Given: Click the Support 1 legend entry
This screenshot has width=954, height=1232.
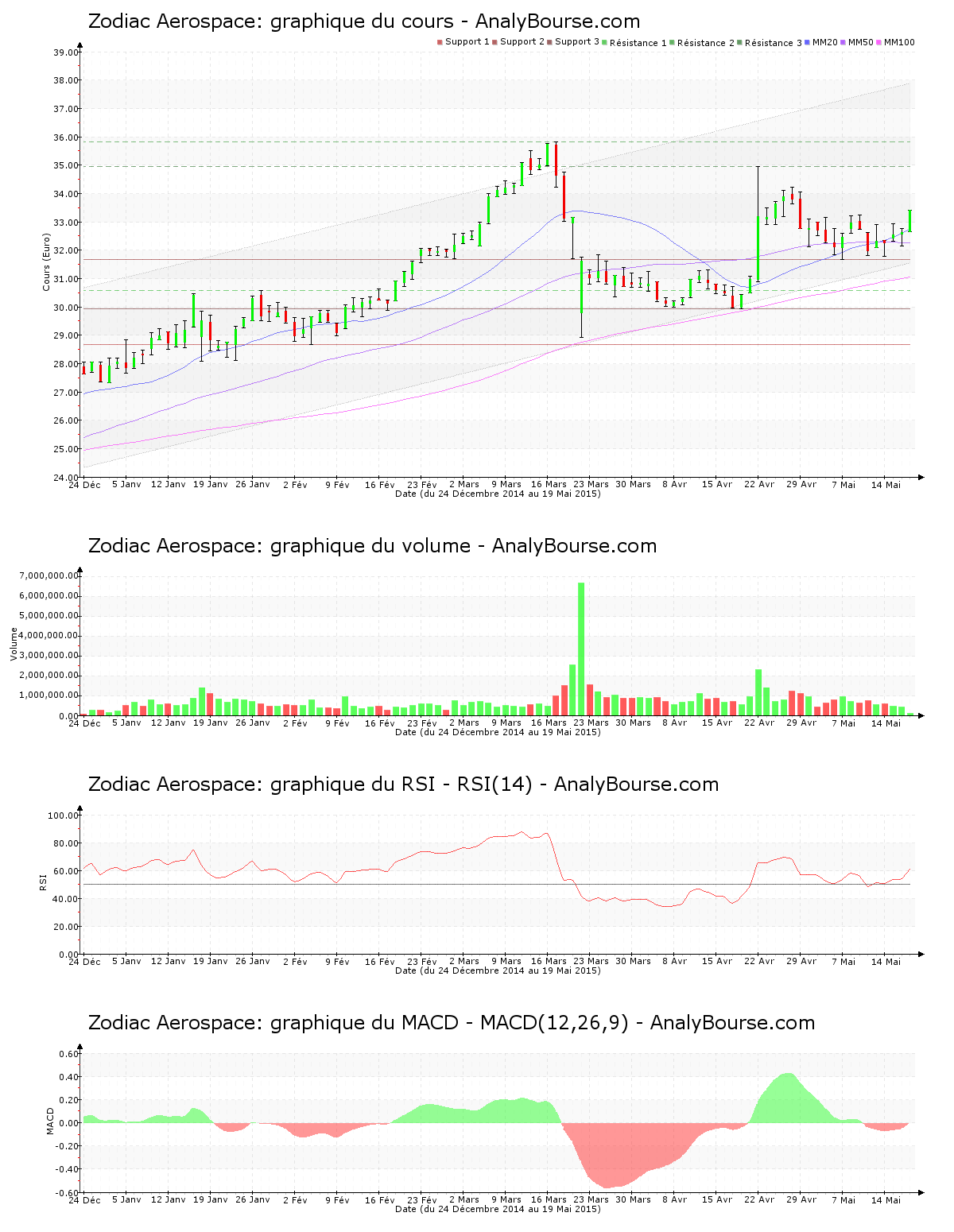Looking at the screenshot, I should (x=463, y=42).
